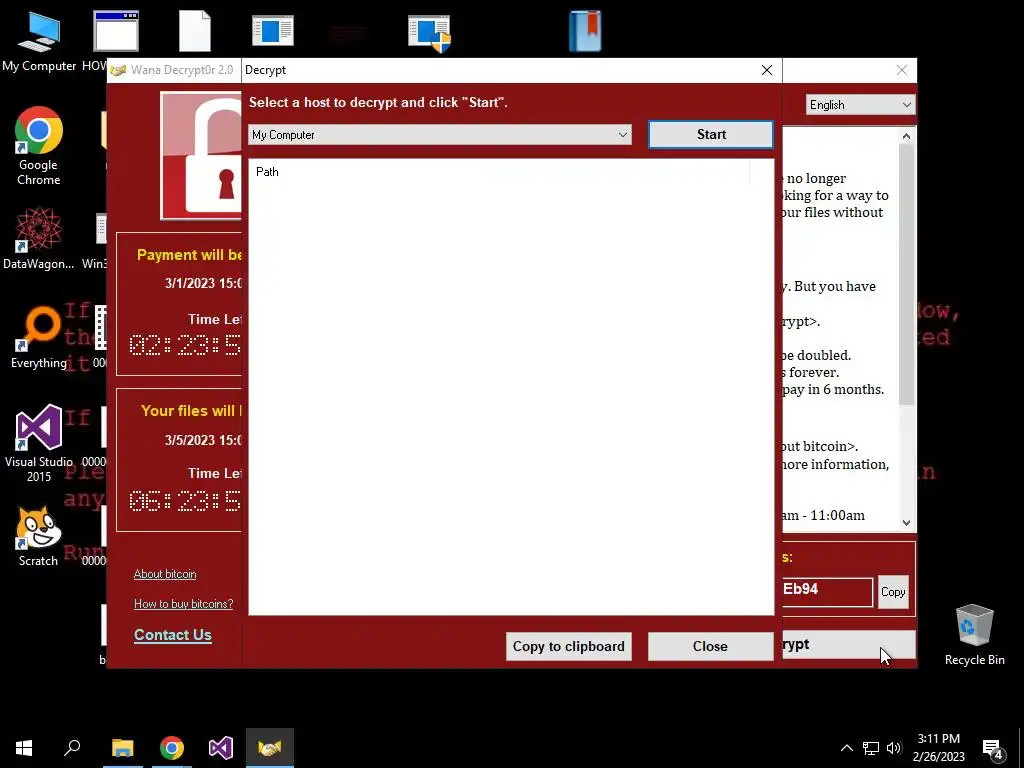This screenshot has height=768, width=1024.
Task: Click the ransom text scrollbar thumb
Action: tap(906, 274)
